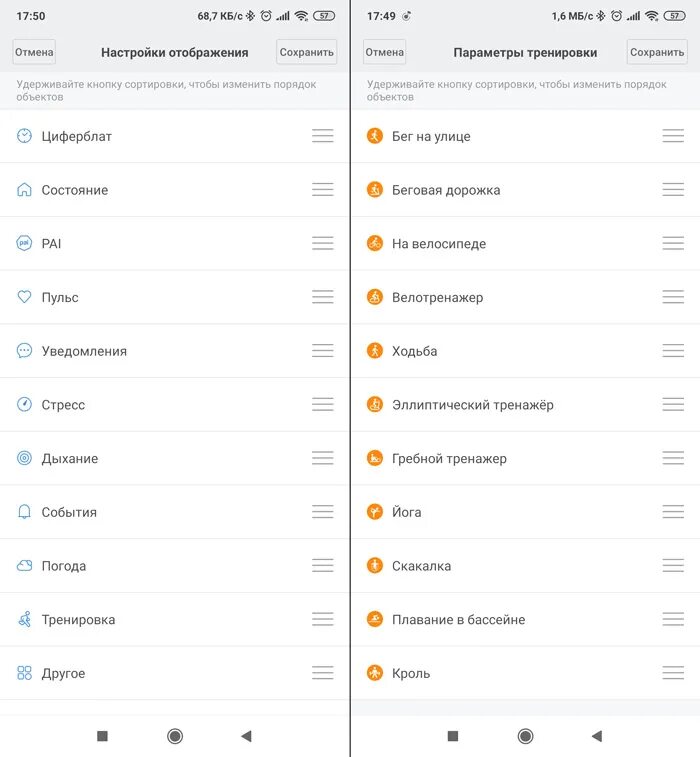Image resolution: width=700 pixels, height=757 pixels.
Task: Tap the sort handle next to Дыхание
Action: 322,458
